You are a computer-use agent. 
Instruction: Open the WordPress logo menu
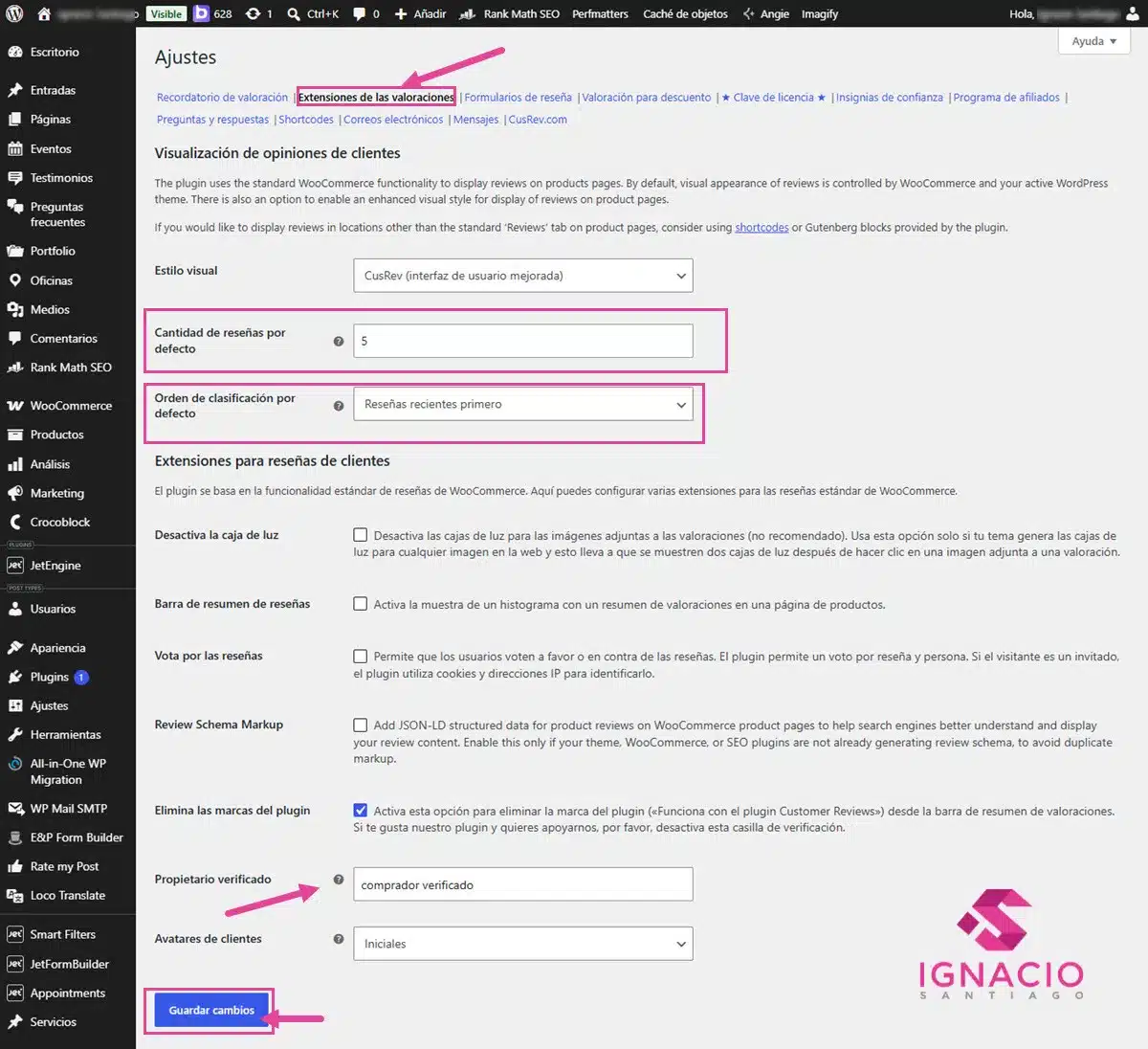14,13
